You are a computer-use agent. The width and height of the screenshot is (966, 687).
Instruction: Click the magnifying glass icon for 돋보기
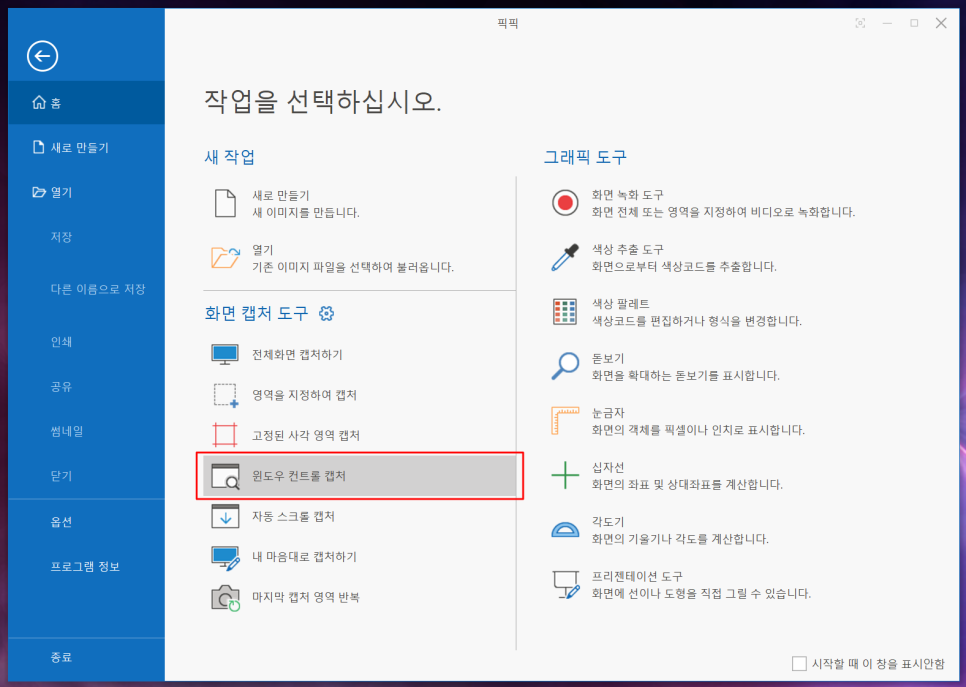[565, 366]
